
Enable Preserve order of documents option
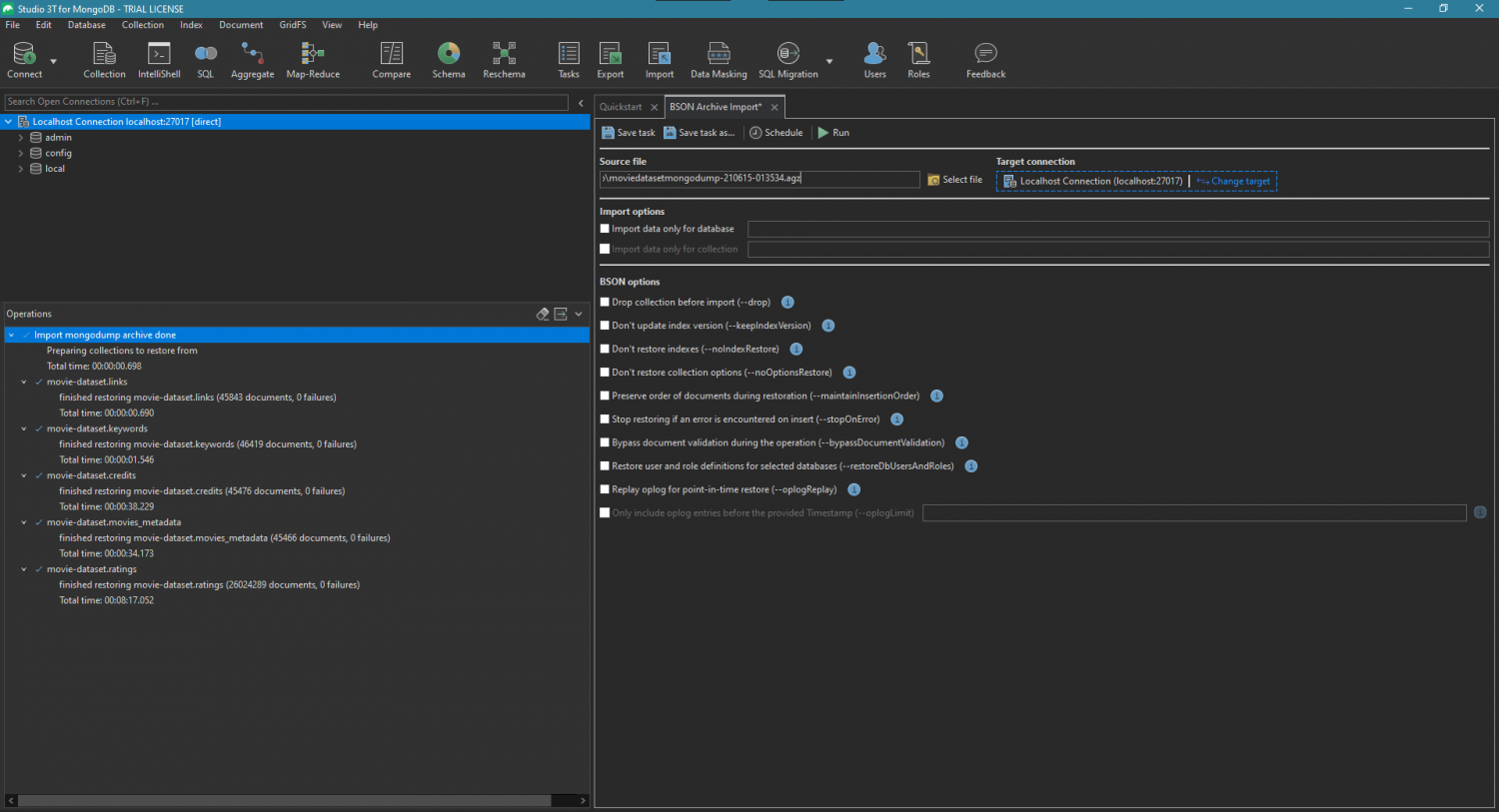coord(605,396)
